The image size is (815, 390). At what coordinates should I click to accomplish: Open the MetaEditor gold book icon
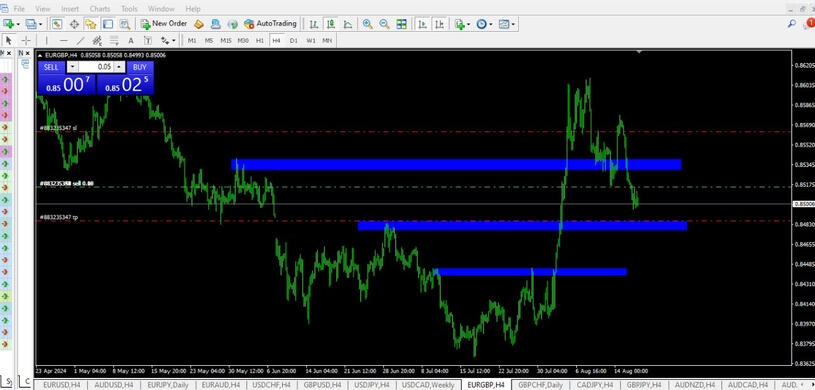click(199, 24)
